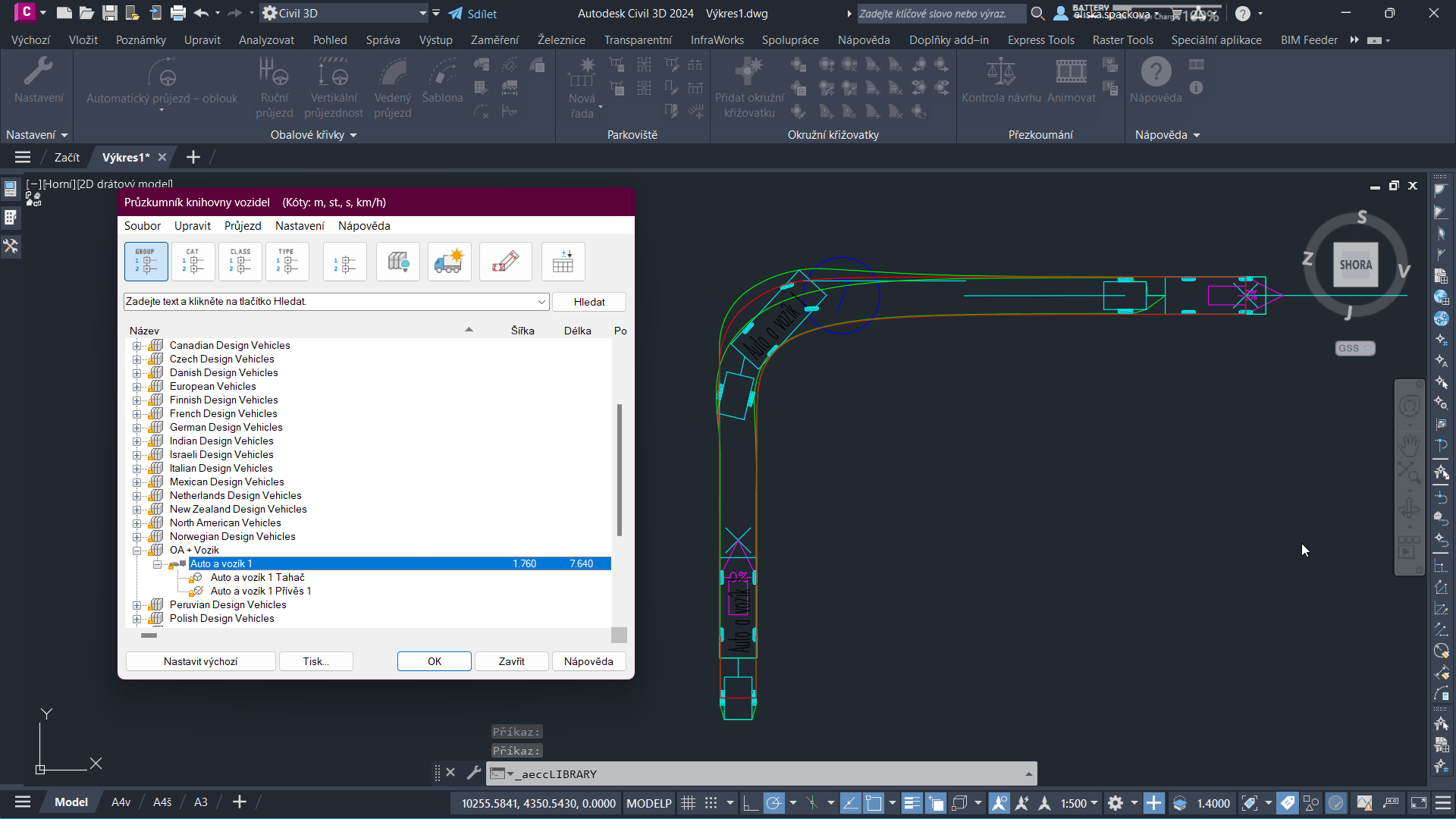This screenshot has height=819, width=1456.
Task: Click the CLASS grouping icon
Action: tap(240, 262)
